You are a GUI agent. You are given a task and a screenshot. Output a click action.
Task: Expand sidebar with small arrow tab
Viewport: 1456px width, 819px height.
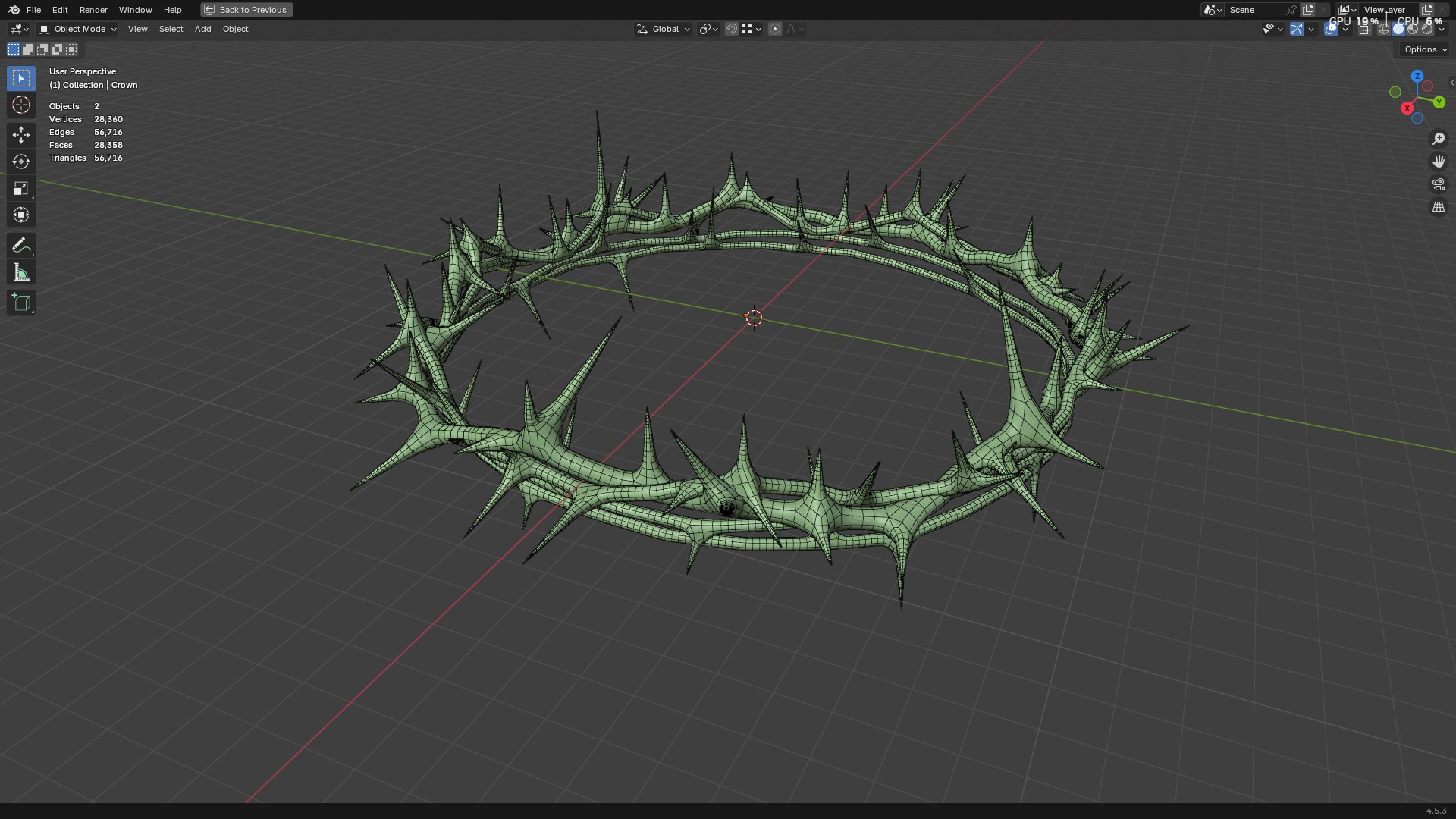click(x=1451, y=83)
